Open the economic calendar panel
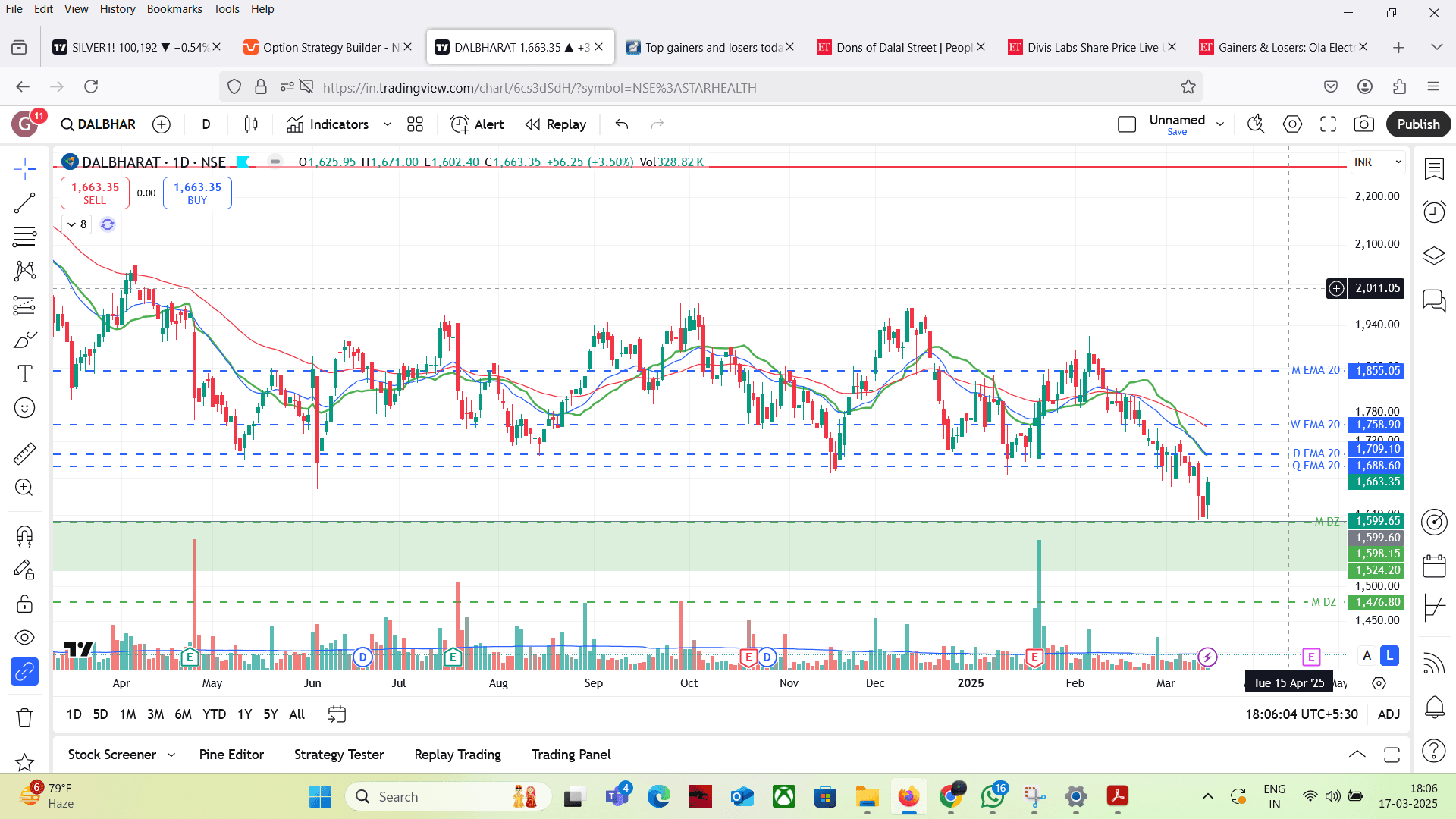1456x819 pixels. pos(1434,565)
